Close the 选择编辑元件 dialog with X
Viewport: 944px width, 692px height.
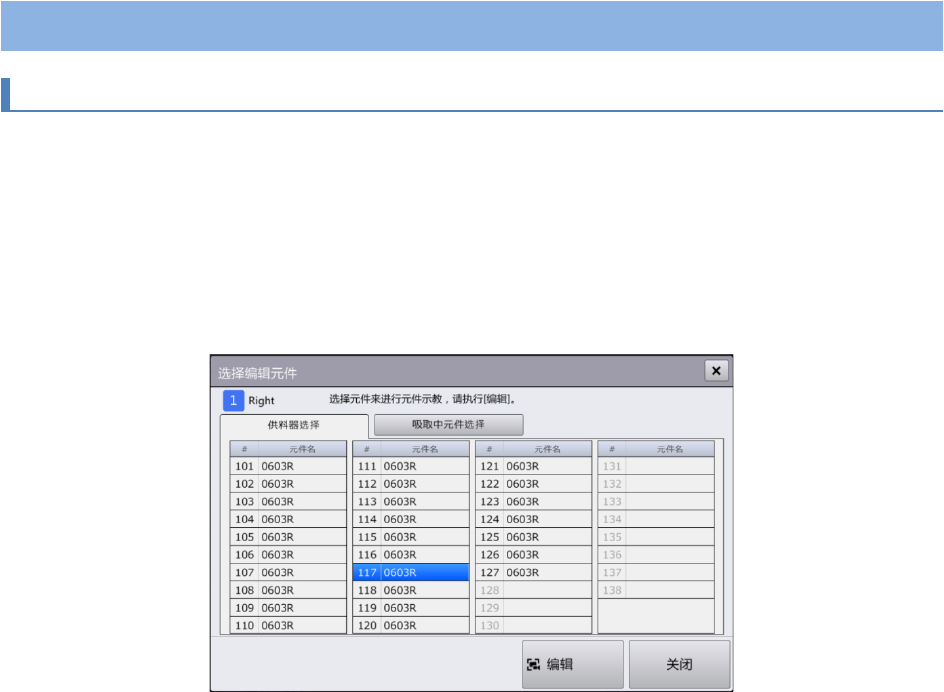(717, 371)
